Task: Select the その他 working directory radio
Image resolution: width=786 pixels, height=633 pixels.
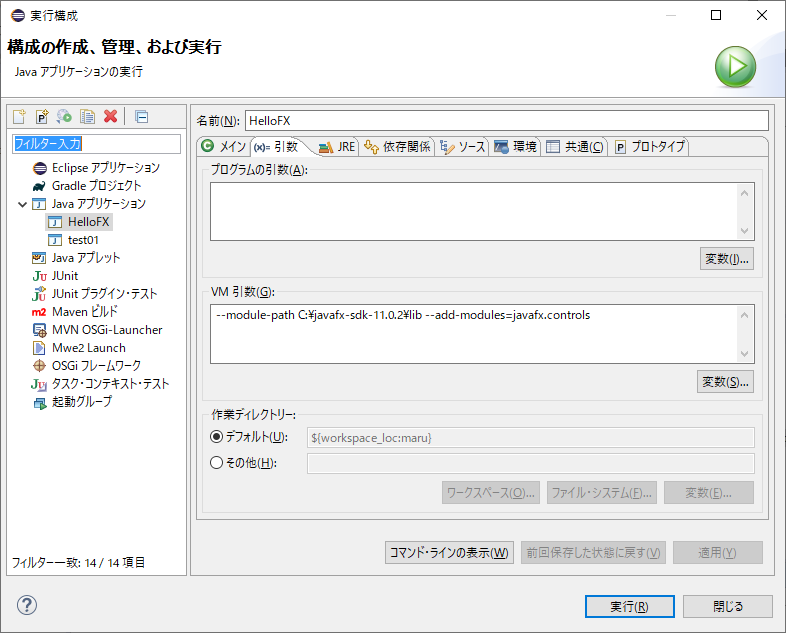Action: pos(217,462)
